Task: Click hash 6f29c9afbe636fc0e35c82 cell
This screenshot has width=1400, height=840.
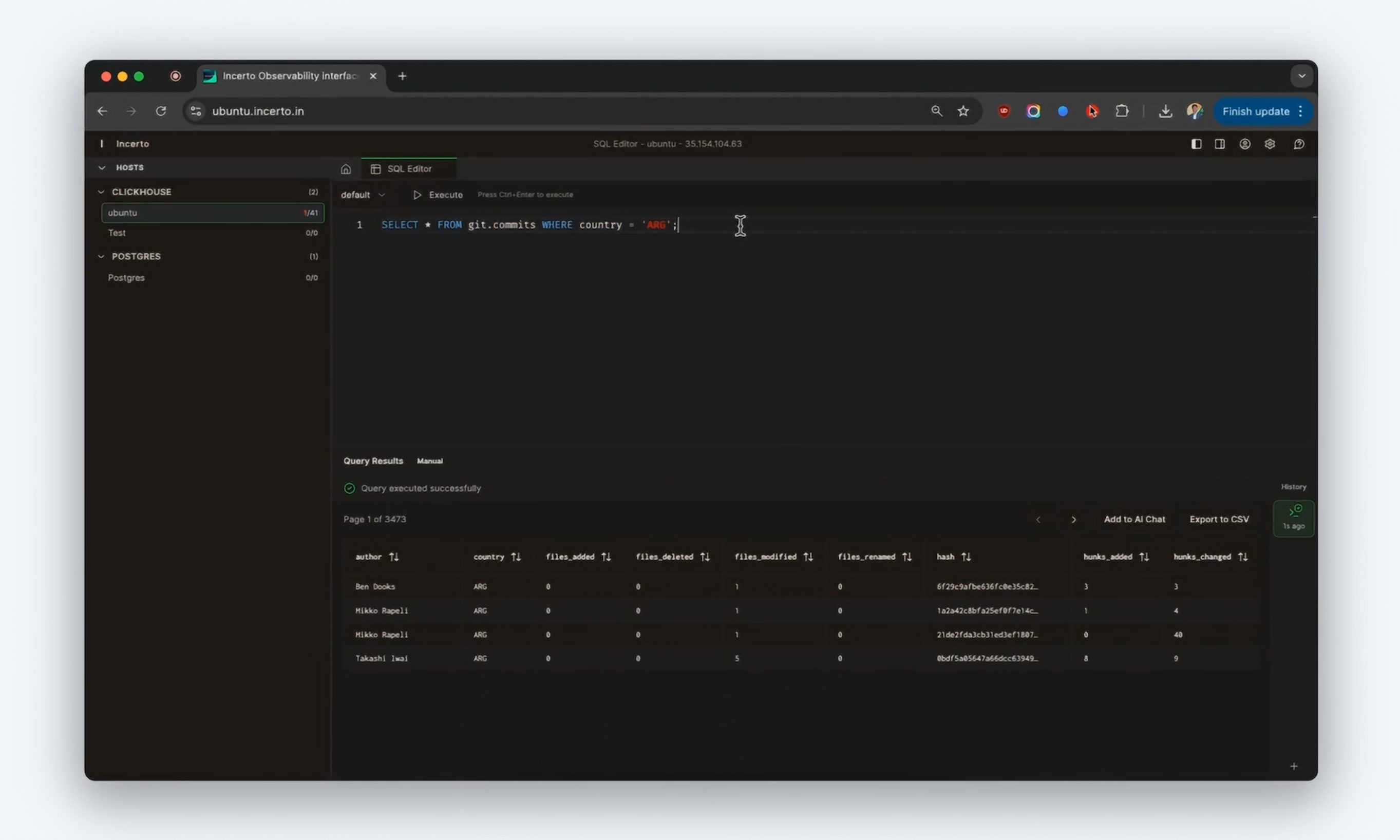Action: click(987, 586)
